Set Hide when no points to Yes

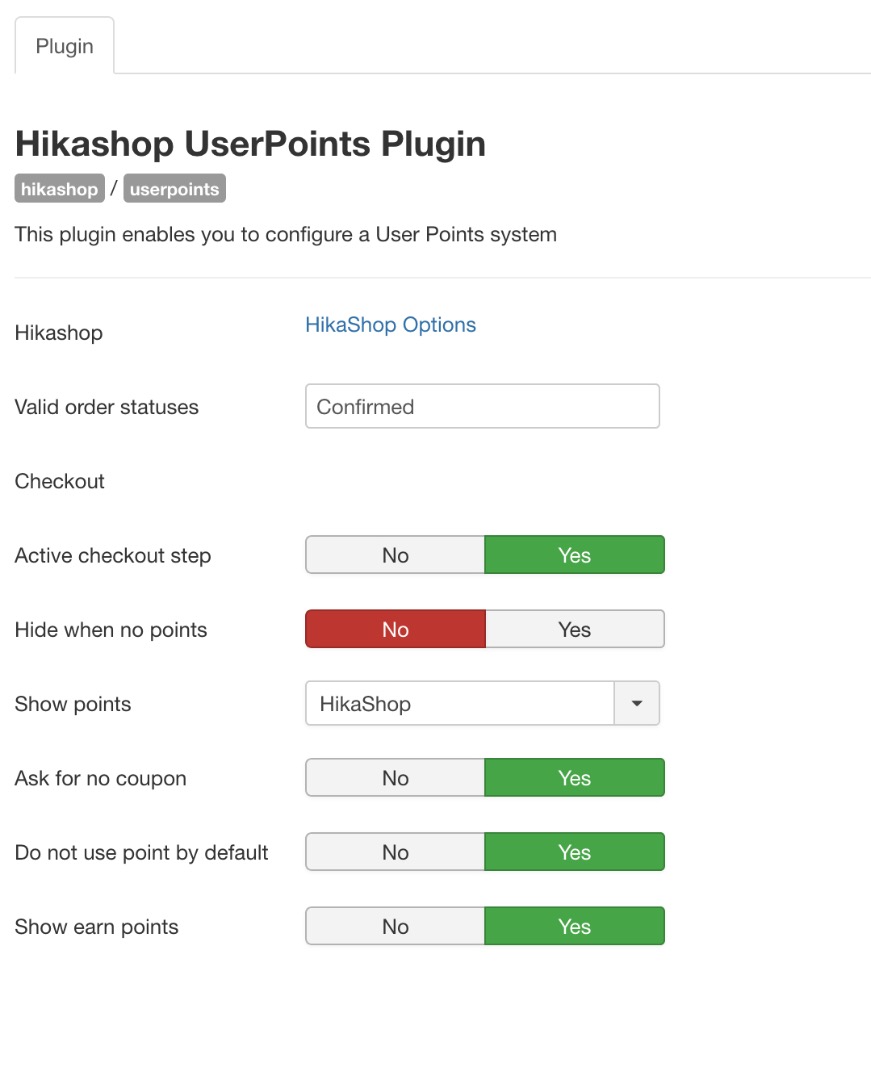574,630
